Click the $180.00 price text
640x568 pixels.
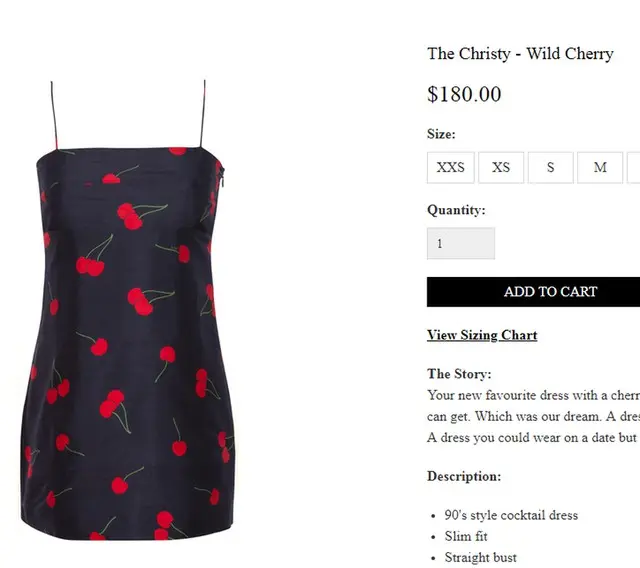(464, 94)
